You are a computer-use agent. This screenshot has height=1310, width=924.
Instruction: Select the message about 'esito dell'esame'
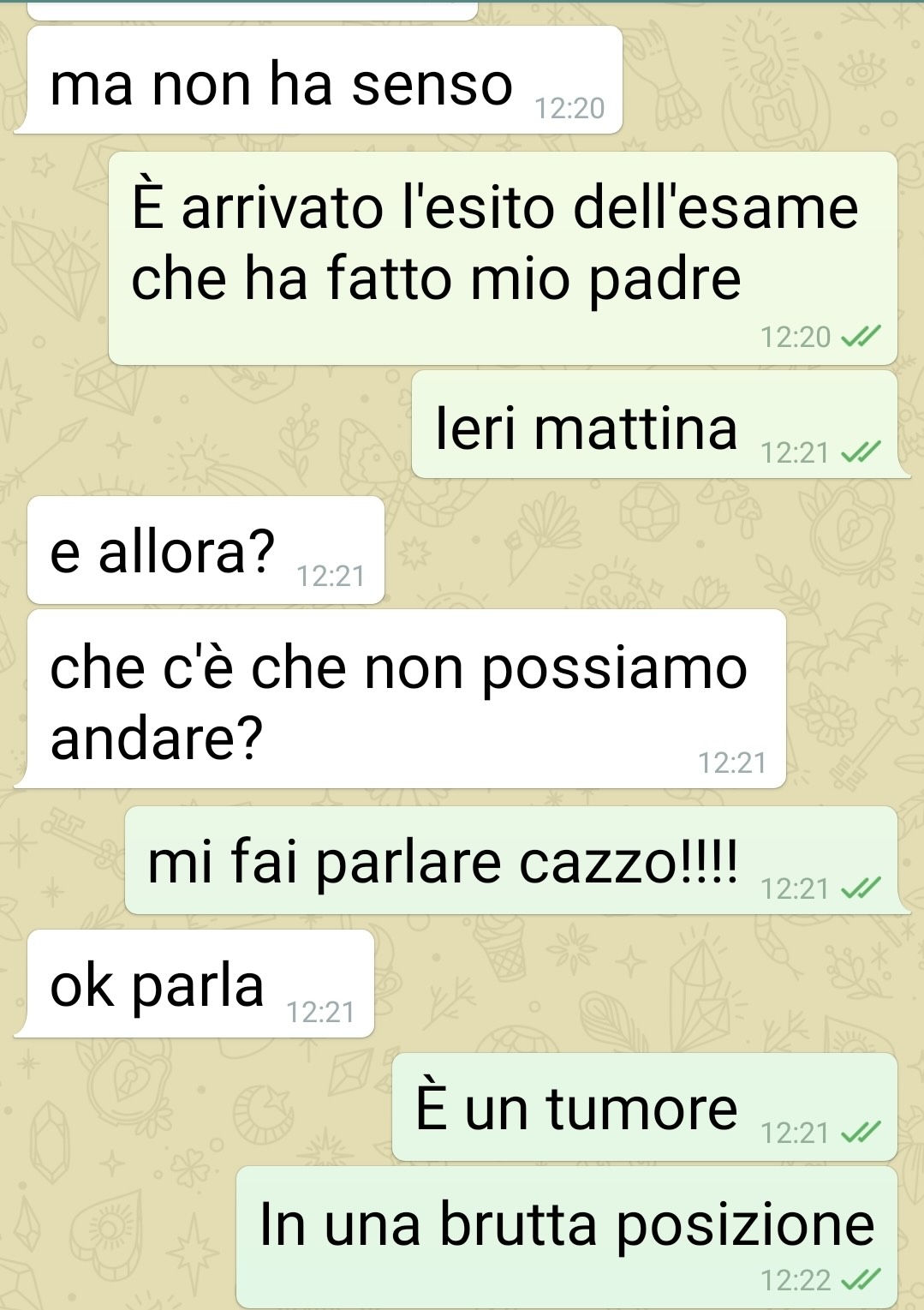(x=503, y=259)
